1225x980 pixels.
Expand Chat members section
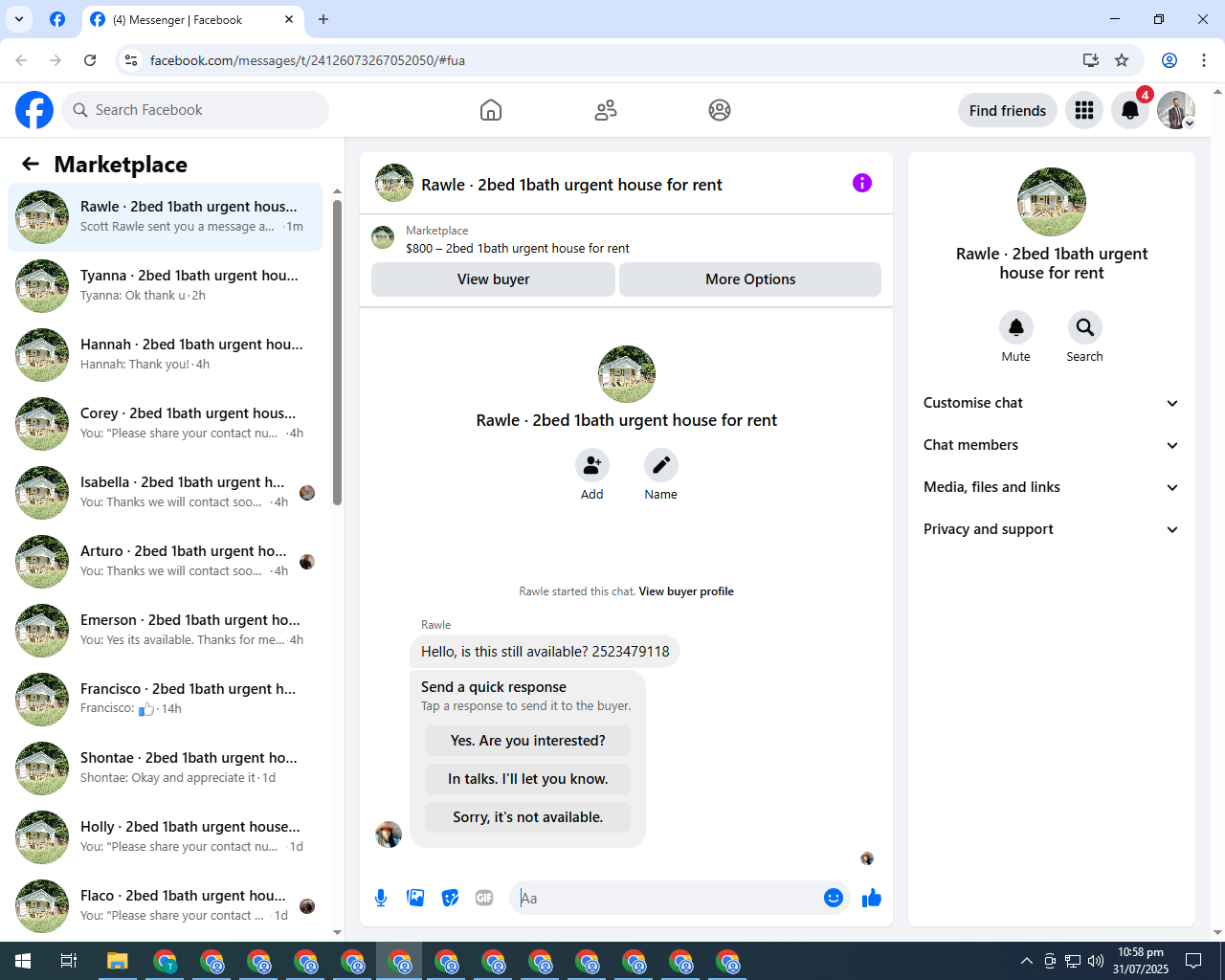(1052, 445)
